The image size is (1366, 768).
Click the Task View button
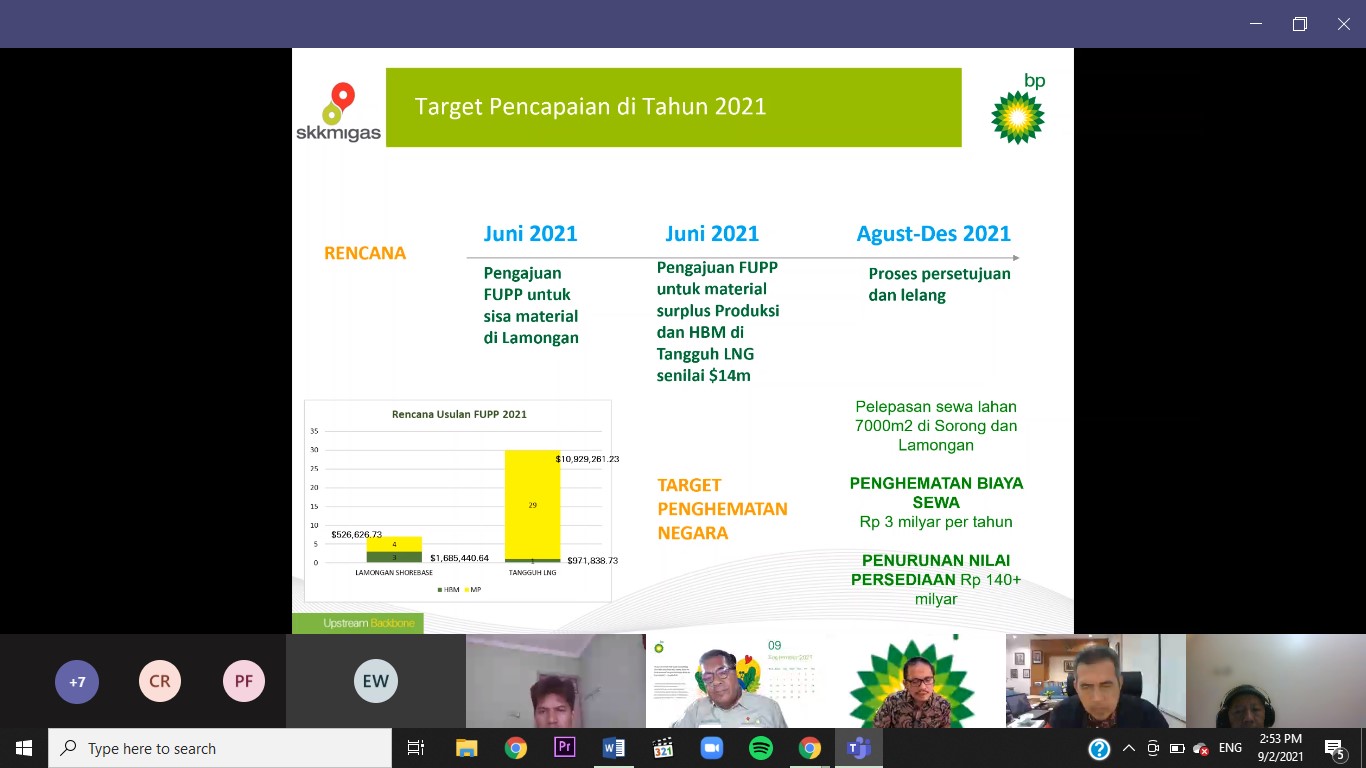pyautogui.click(x=416, y=748)
